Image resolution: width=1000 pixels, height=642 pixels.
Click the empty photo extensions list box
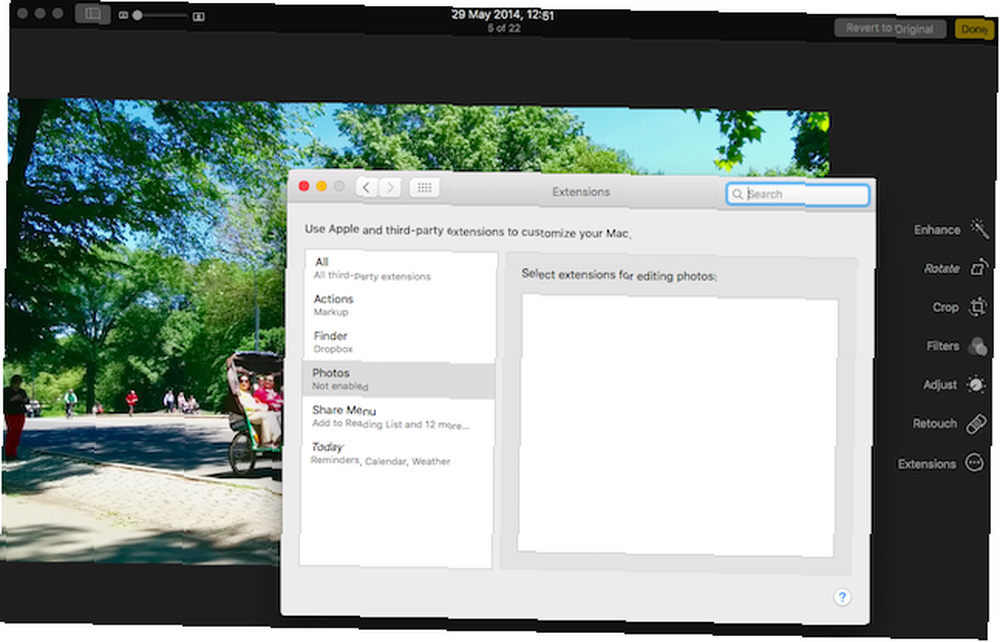pos(677,425)
